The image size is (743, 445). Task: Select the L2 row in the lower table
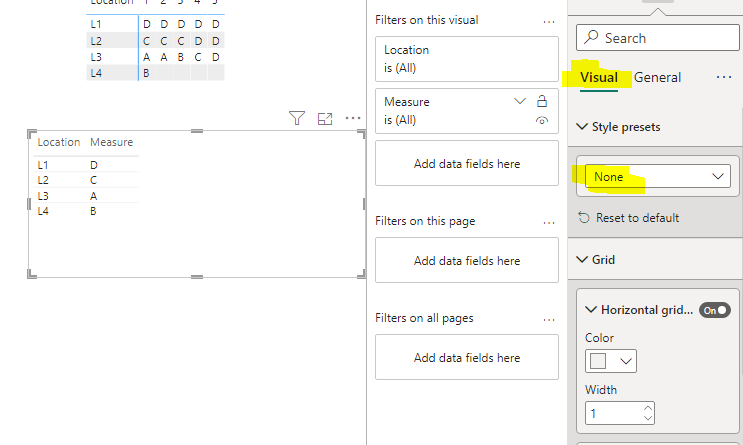[86, 180]
